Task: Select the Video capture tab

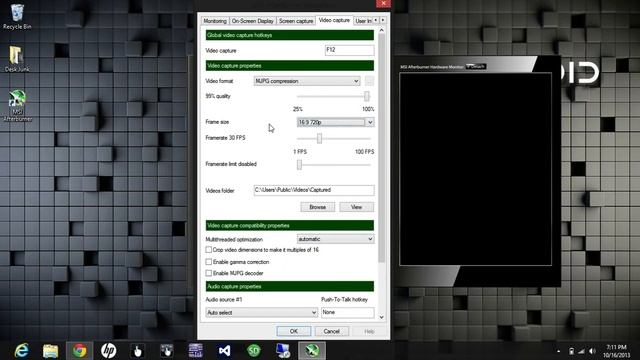Action: (334, 20)
